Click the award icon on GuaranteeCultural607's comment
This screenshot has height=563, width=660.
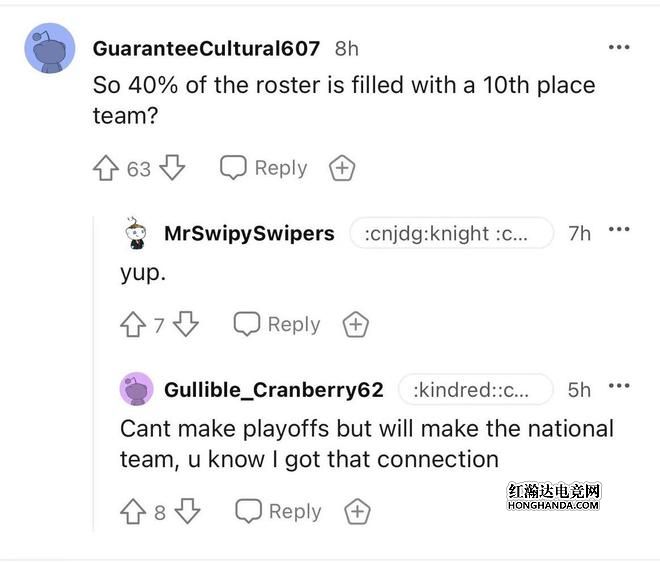[x=342, y=169]
